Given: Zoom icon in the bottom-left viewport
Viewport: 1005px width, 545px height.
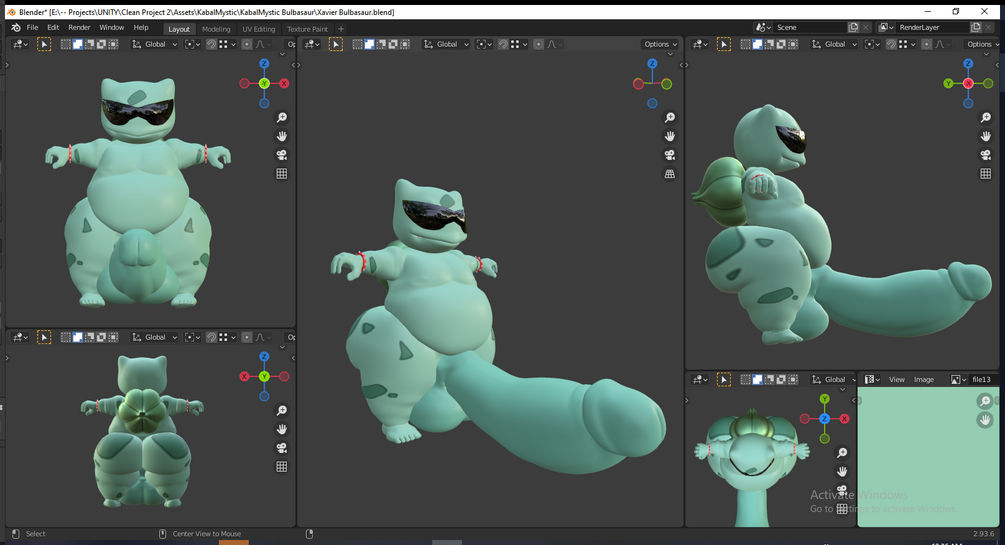Looking at the screenshot, I should click(281, 410).
